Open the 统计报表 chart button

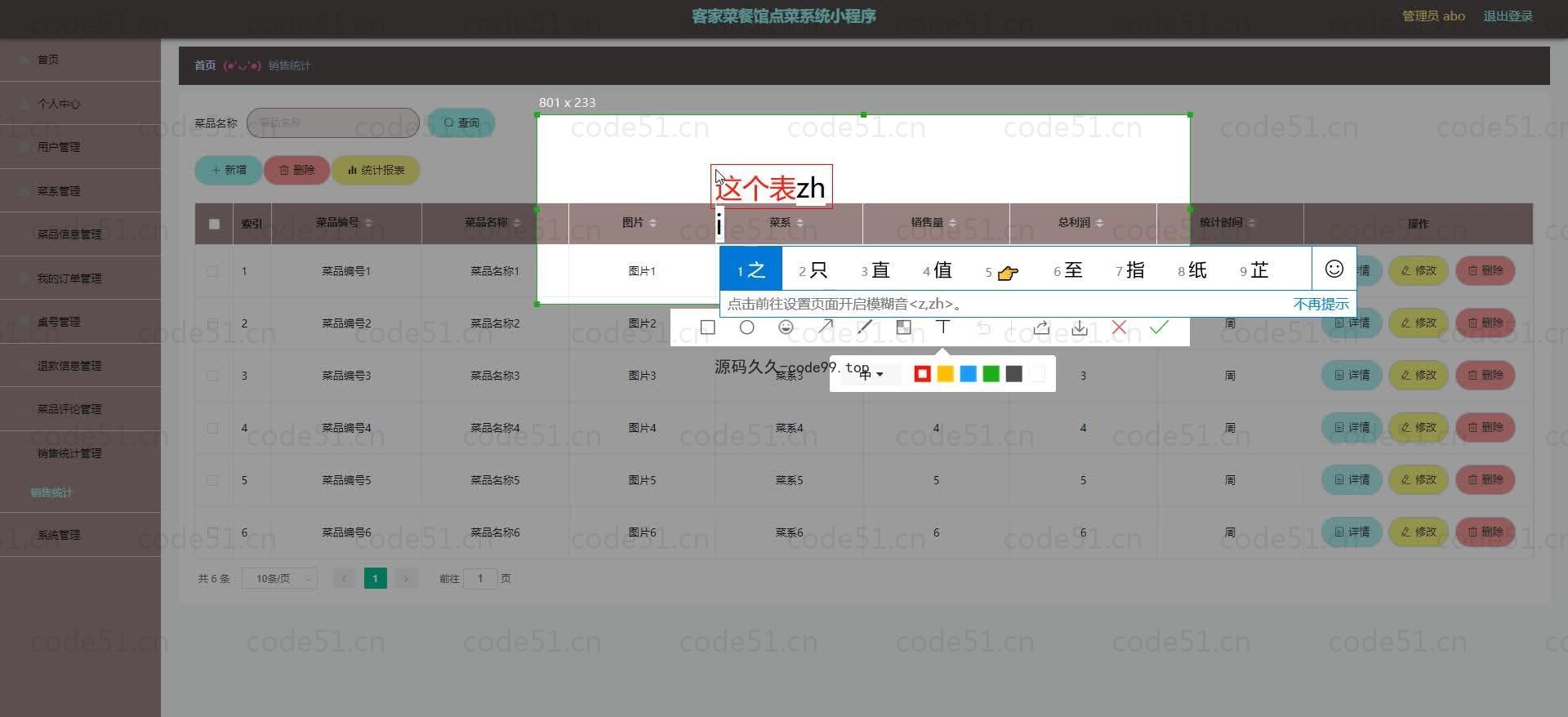(376, 170)
